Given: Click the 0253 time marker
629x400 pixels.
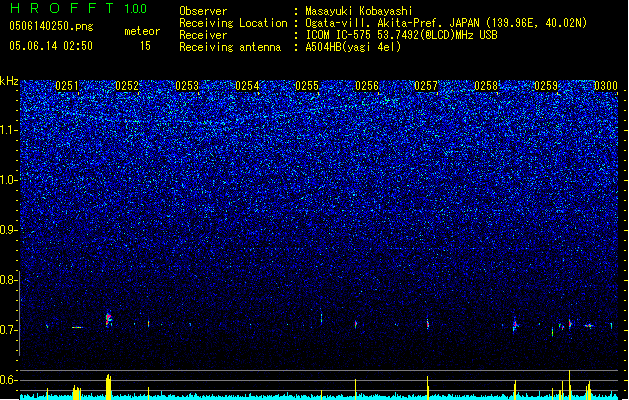Looking at the screenshot, I should (187, 86).
